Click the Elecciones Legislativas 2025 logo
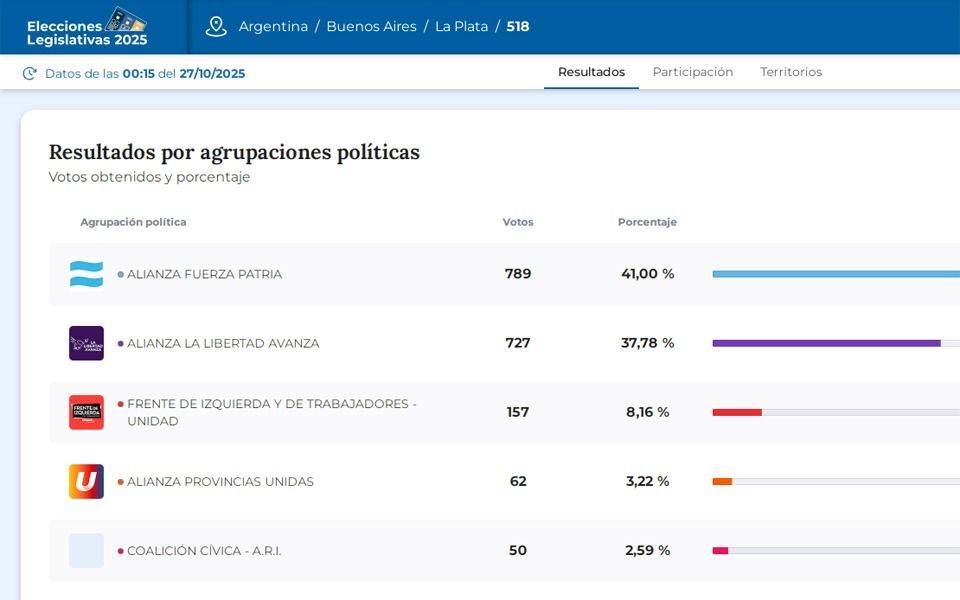Image resolution: width=960 pixels, height=600 pixels. click(x=87, y=27)
